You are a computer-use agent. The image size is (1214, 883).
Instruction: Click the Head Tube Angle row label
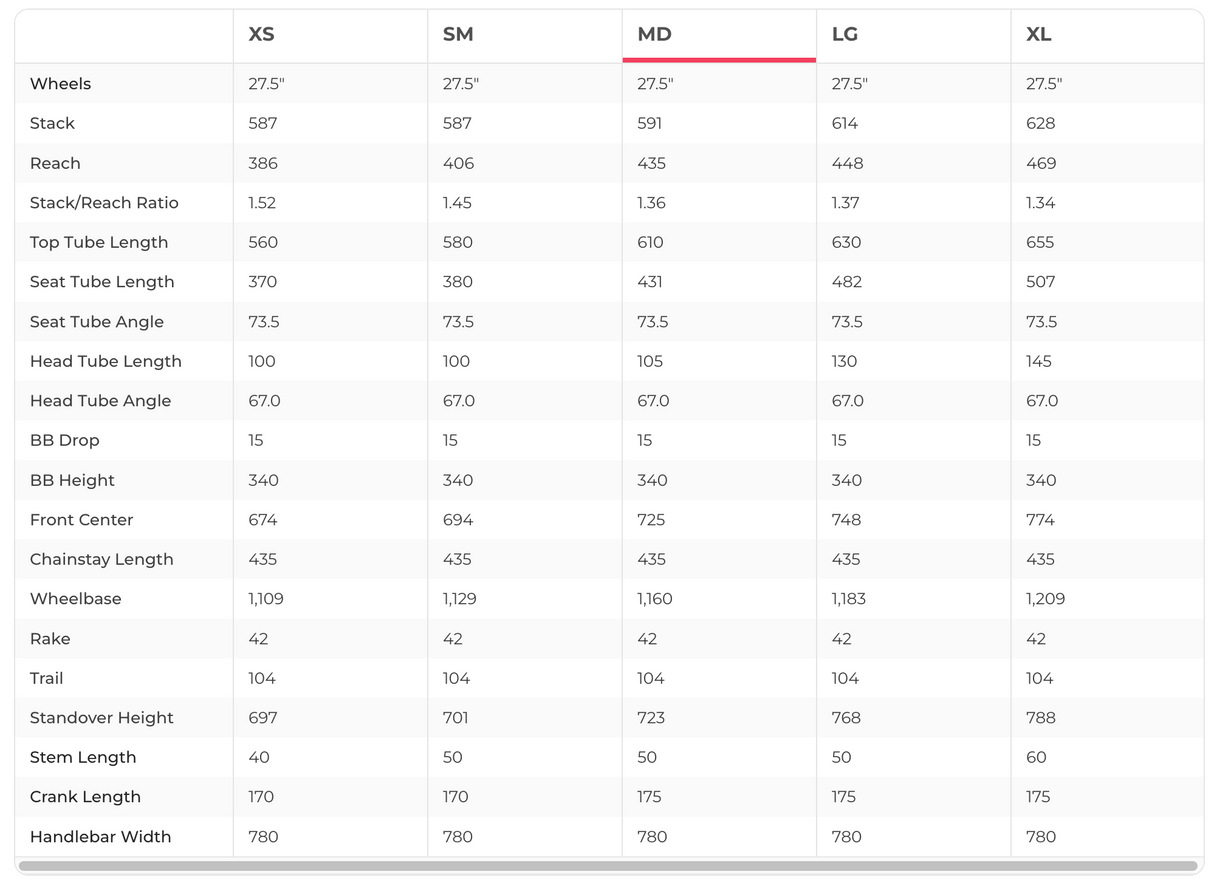click(x=100, y=401)
